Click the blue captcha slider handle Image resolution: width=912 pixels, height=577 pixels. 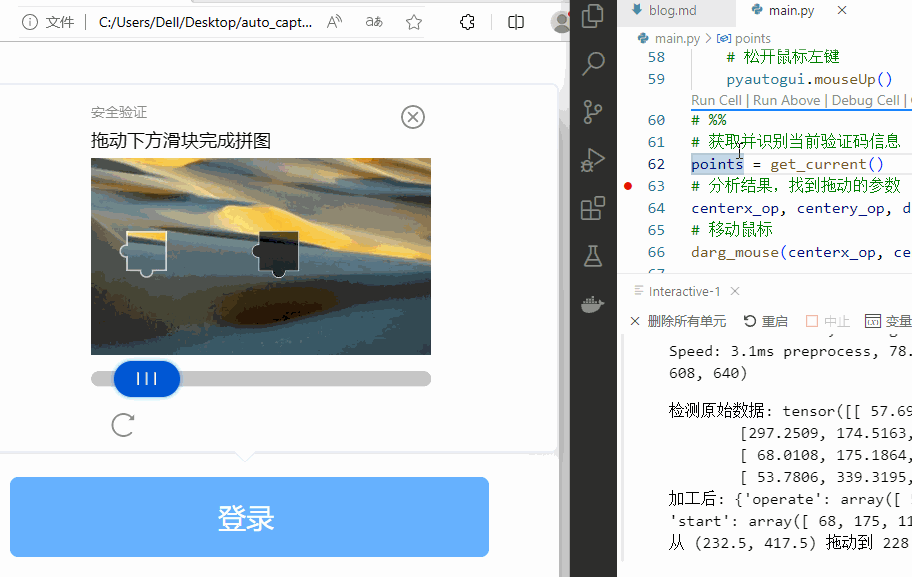147,379
